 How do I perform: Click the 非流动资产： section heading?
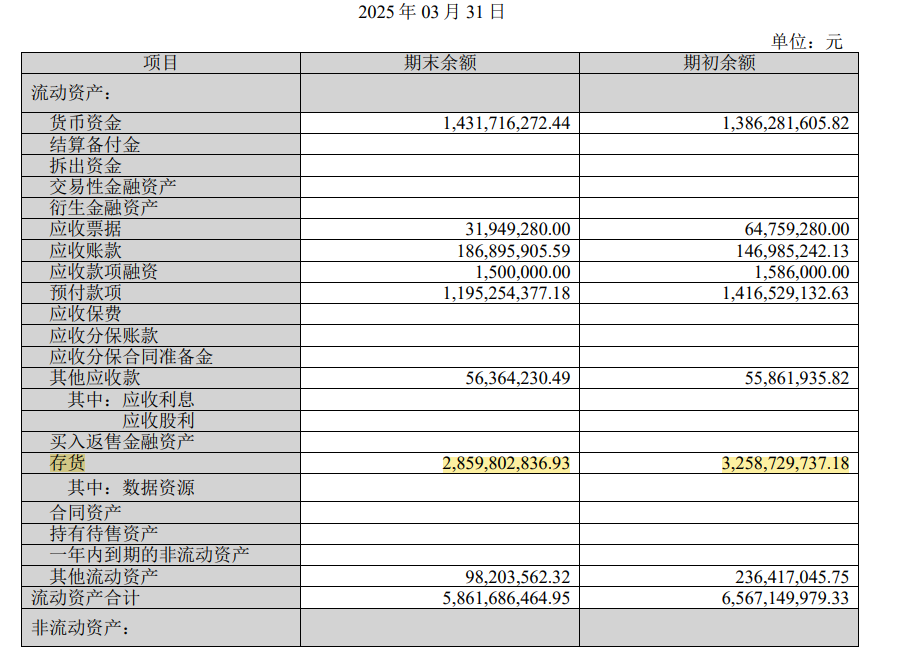coord(80,628)
